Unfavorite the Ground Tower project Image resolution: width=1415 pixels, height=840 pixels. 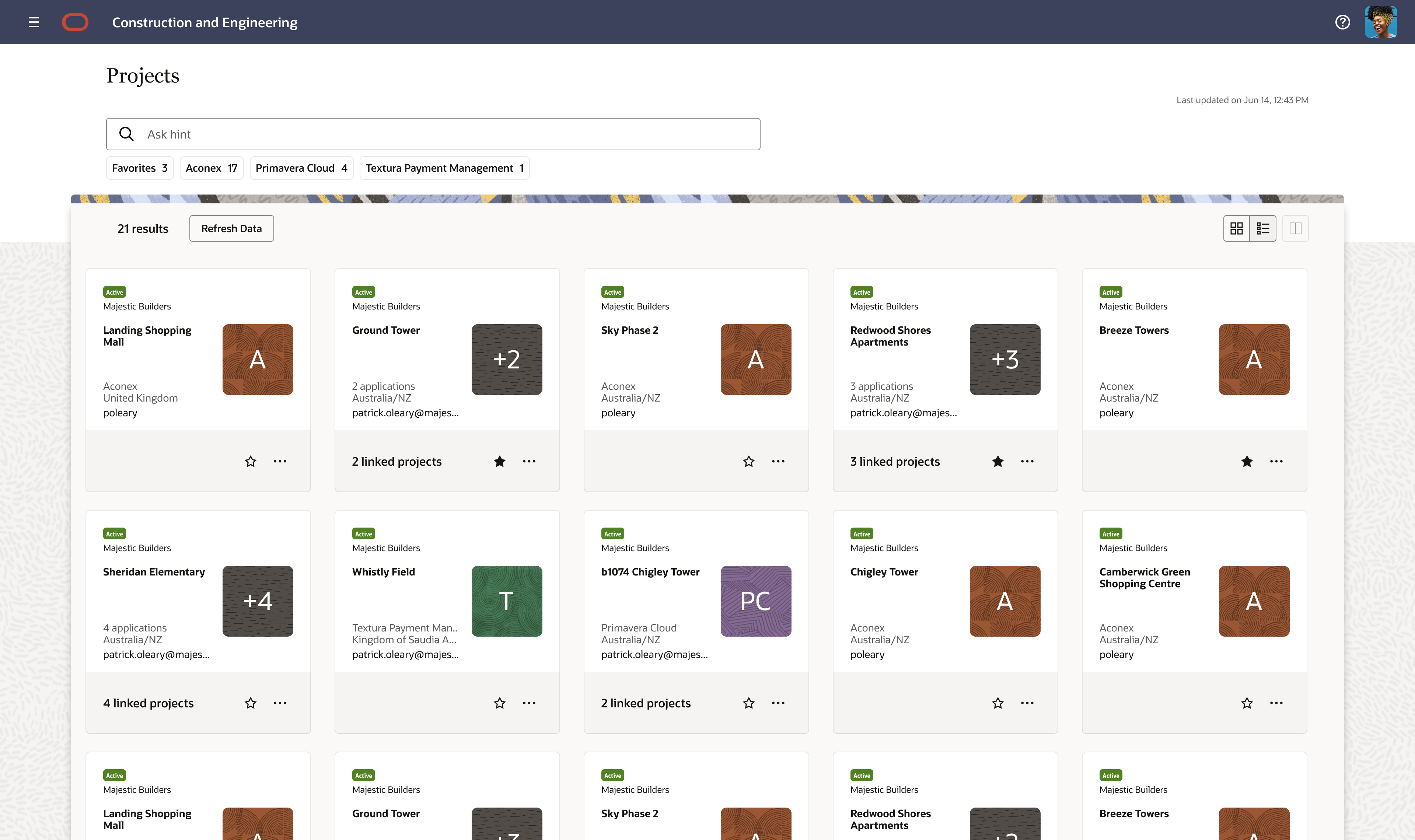(x=500, y=461)
